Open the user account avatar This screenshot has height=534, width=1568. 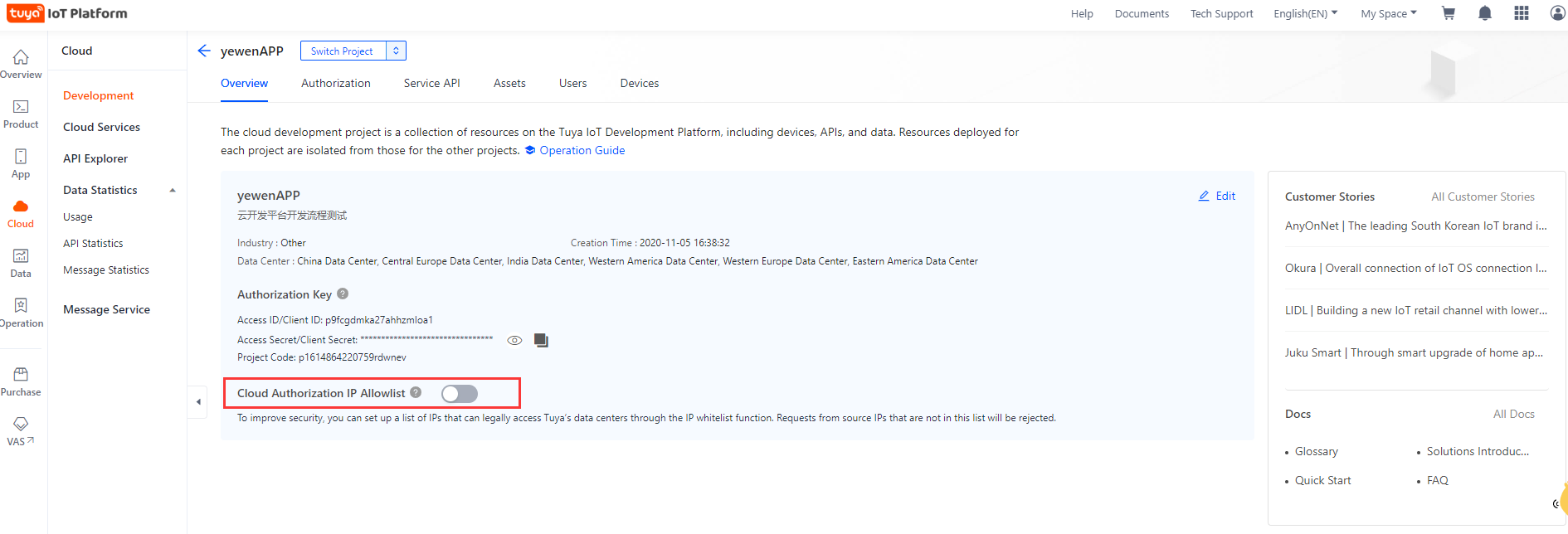tap(1558, 13)
